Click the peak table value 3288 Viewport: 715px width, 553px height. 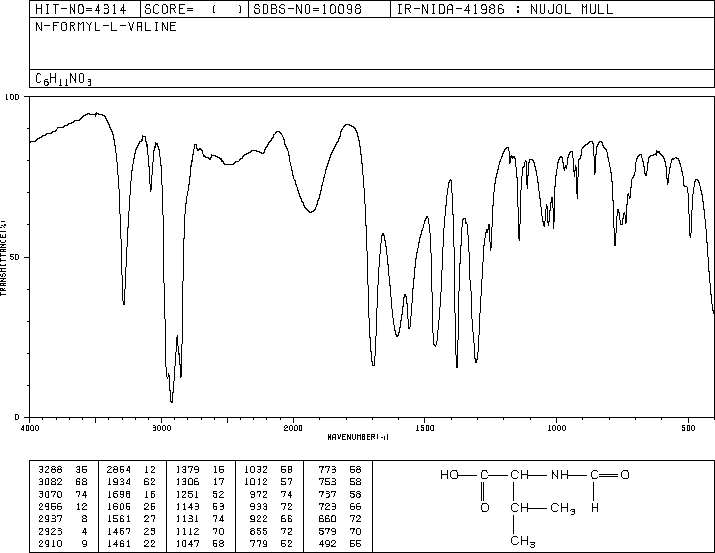(50, 469)
